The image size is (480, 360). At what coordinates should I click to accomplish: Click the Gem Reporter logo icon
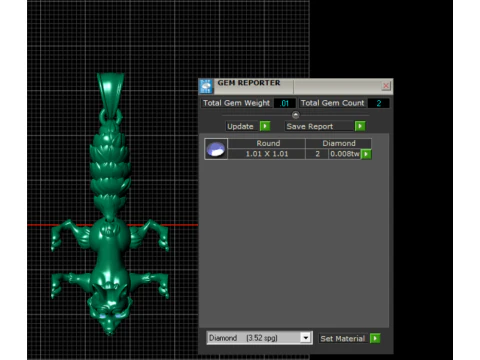click(x=206, y=86)
